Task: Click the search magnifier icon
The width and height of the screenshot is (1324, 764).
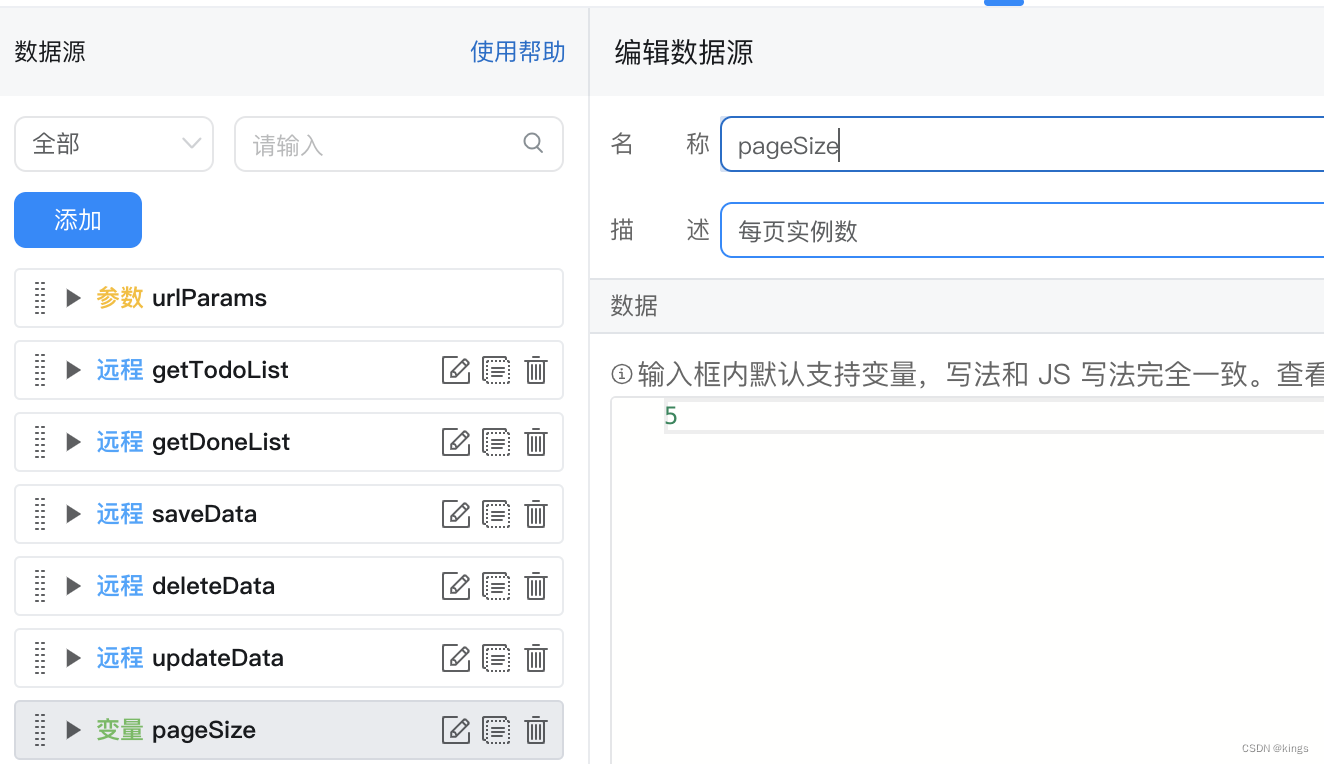Action: 533,144
